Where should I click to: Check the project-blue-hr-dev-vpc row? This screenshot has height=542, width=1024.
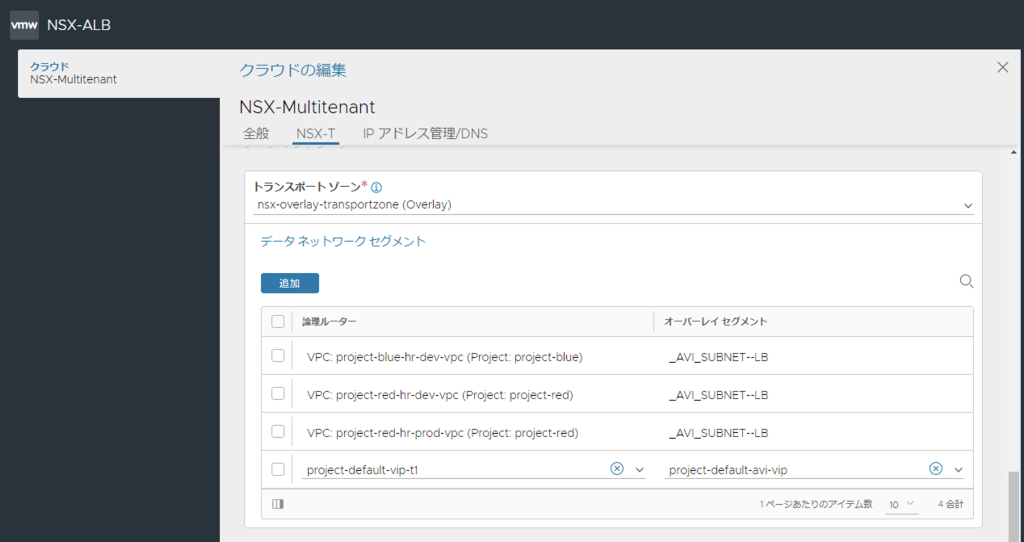[278, 356]
